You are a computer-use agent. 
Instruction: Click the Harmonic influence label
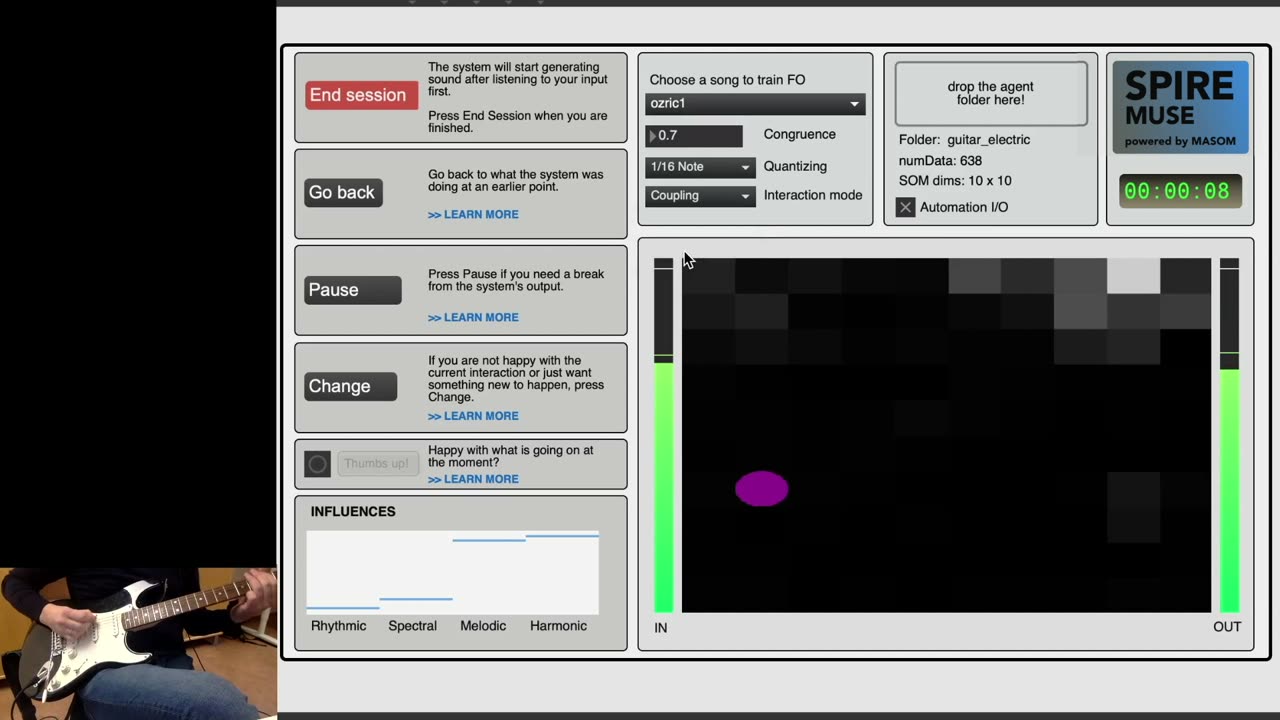coord(558,626)
